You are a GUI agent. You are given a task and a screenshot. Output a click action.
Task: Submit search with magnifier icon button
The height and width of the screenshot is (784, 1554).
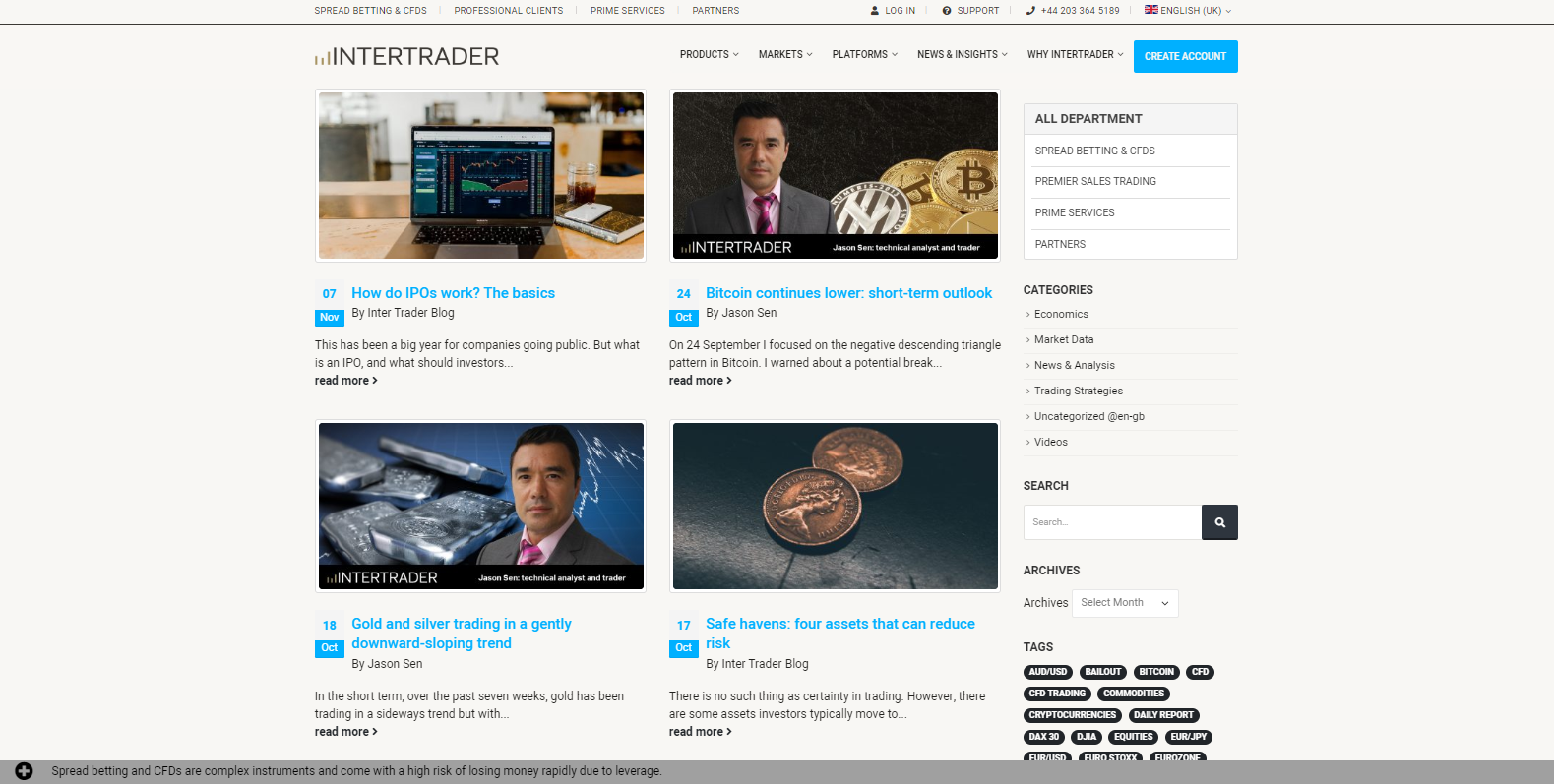1219,522
